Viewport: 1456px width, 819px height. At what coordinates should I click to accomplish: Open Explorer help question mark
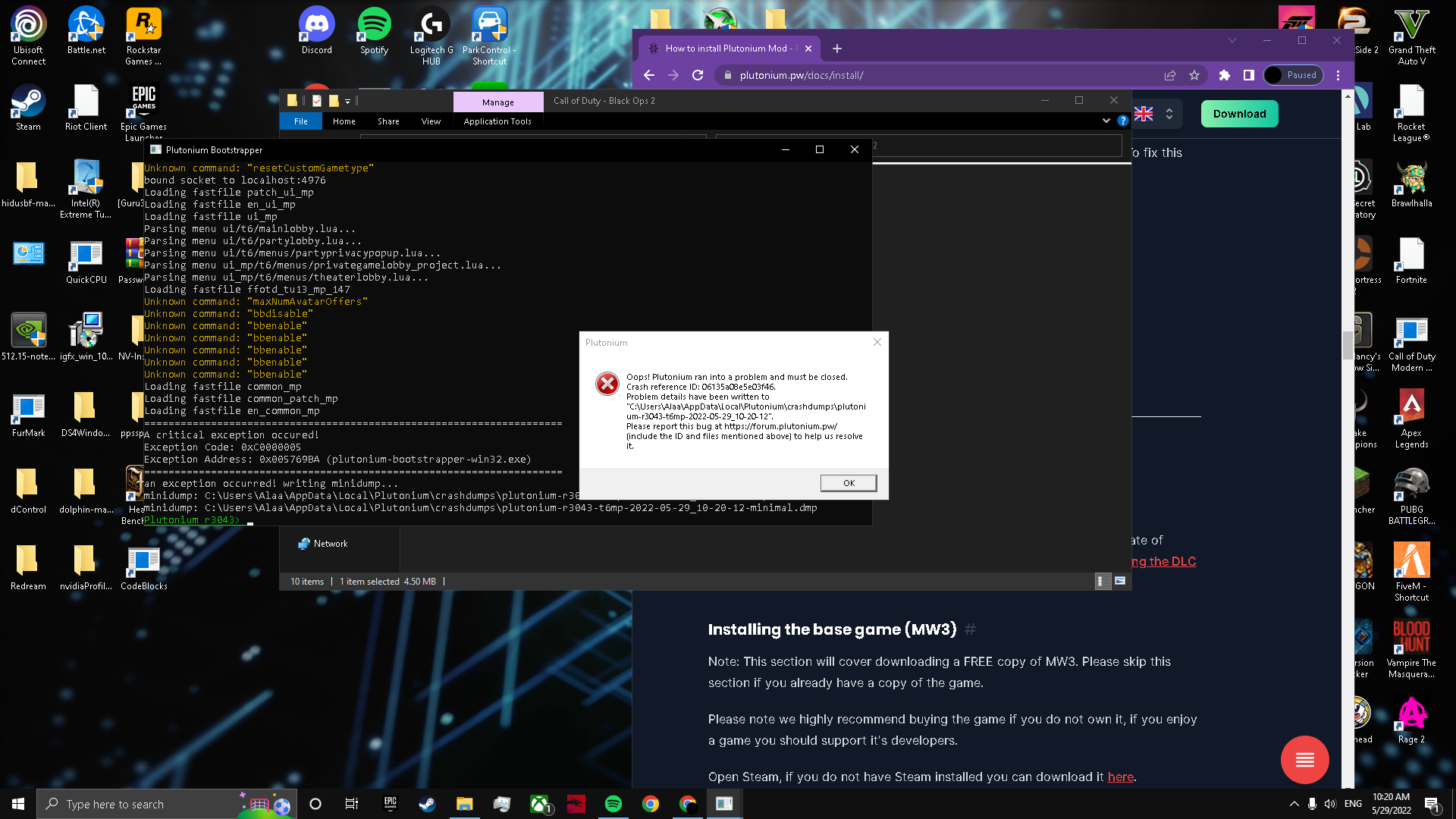[x=1122, y=121]
